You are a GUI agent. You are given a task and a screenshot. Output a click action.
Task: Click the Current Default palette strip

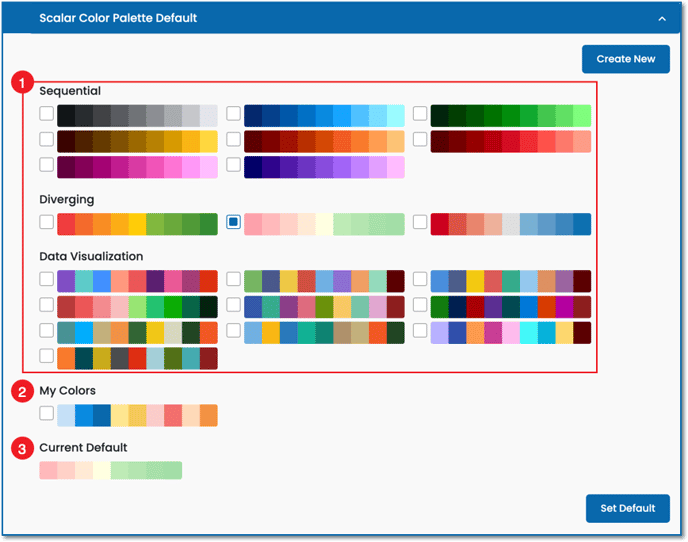(x=111, y=470)
